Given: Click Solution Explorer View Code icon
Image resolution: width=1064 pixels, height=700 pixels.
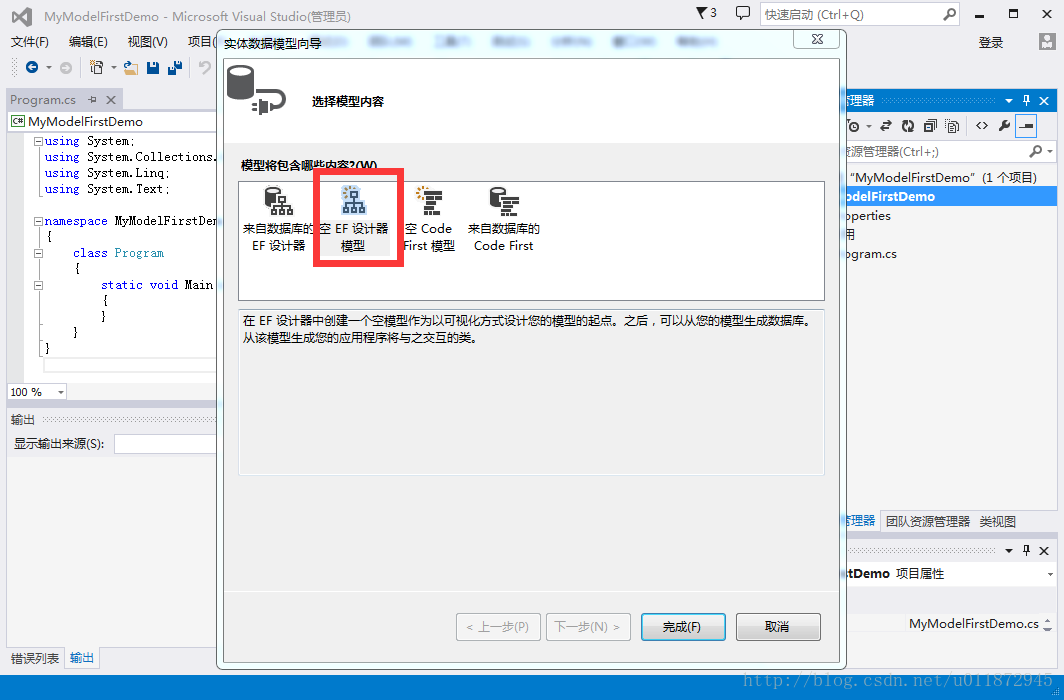Looking at the screenshot, I should (982, 125).
